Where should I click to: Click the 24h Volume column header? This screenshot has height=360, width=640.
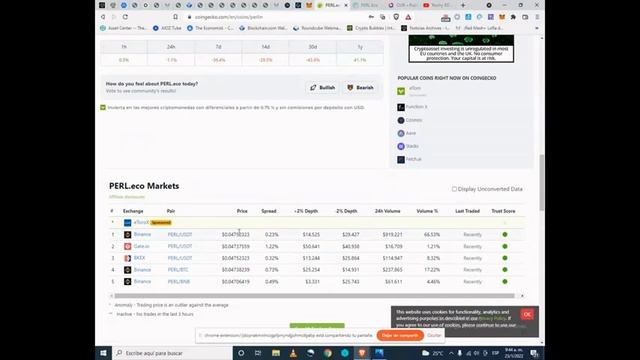point(387,211)
